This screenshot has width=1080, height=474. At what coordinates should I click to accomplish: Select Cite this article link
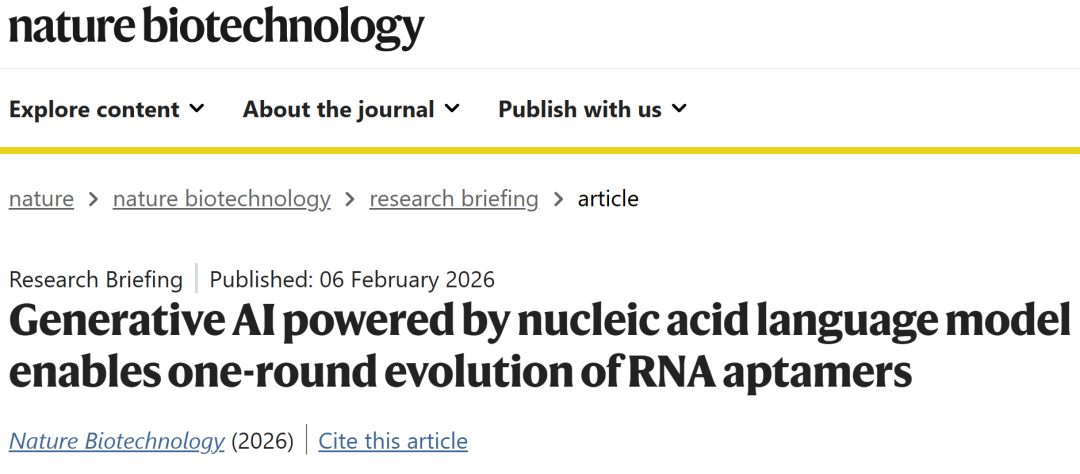pyautogui.click(x=393, y=440)
